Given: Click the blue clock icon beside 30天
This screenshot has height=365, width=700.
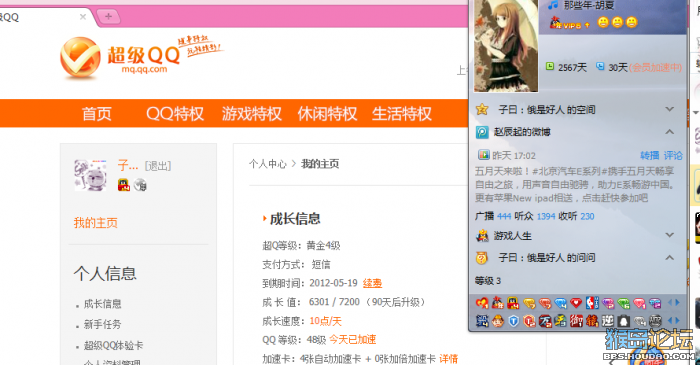Looking at the screenshot, I should [600, 66].
